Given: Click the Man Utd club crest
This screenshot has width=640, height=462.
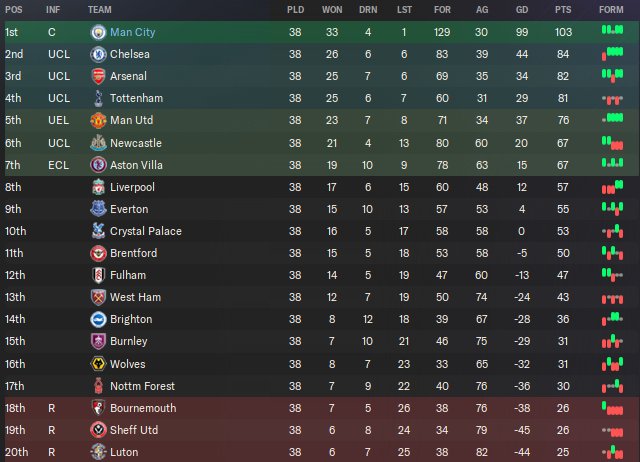Looking at the screenshot, I should (98, 120).
